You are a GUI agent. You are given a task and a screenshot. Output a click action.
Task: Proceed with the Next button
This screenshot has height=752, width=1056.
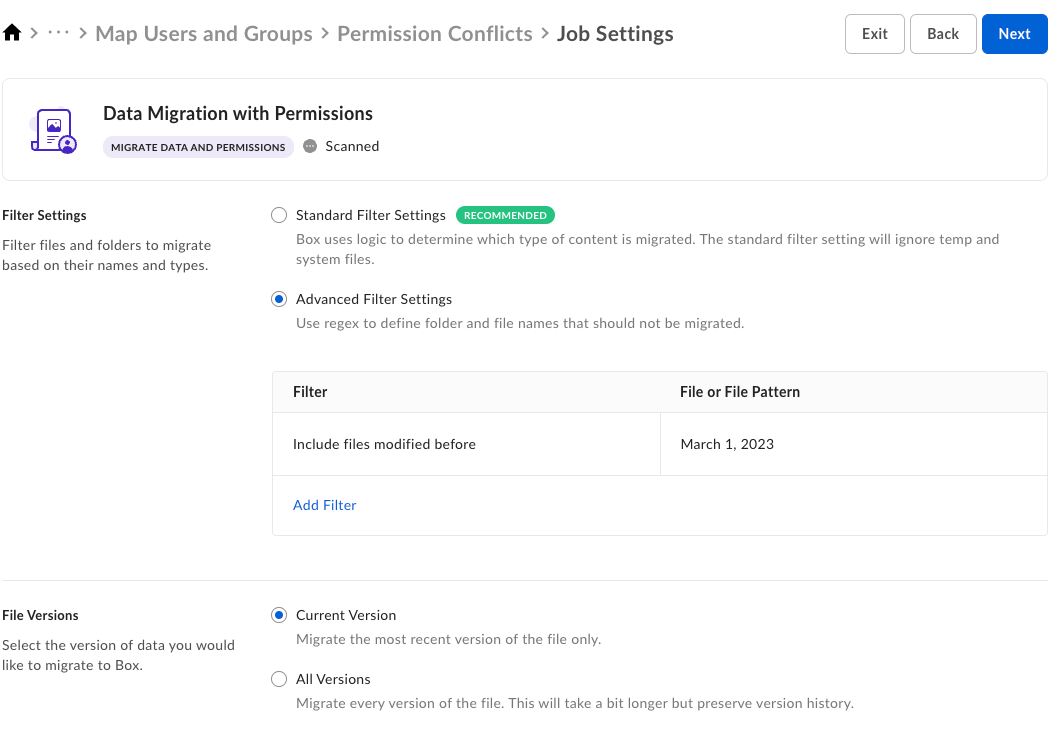click(x=1014, y=34)
